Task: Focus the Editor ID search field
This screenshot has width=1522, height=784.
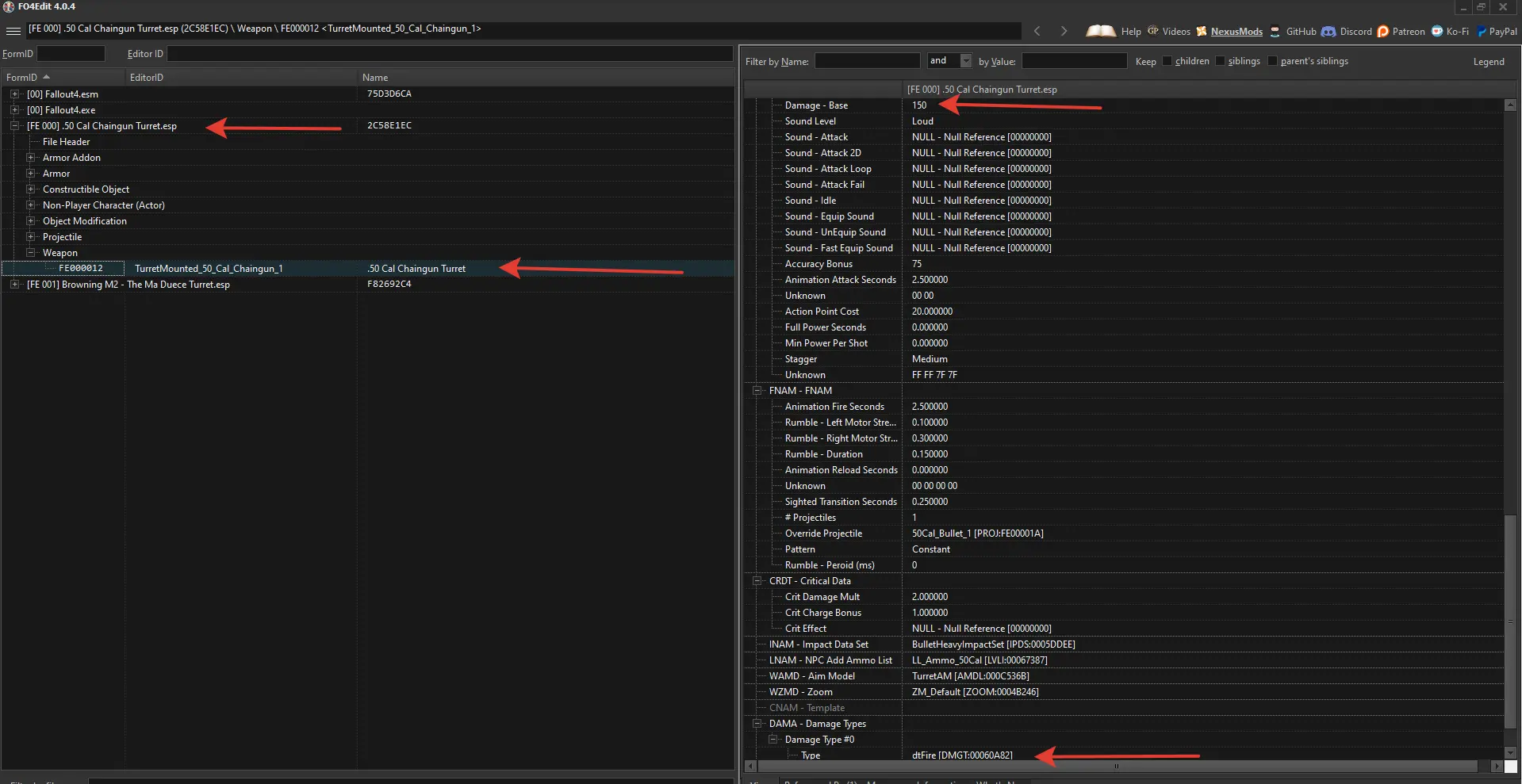Action: 450,53
